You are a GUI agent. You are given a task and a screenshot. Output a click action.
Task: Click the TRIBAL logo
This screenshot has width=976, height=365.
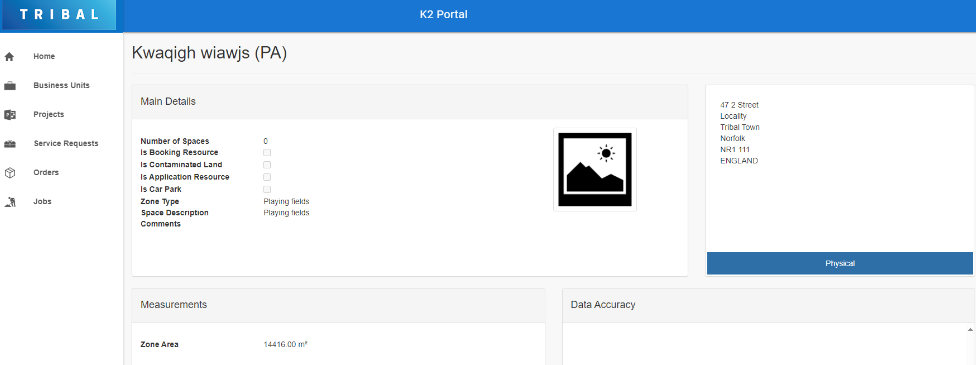[x=59, y=15]
